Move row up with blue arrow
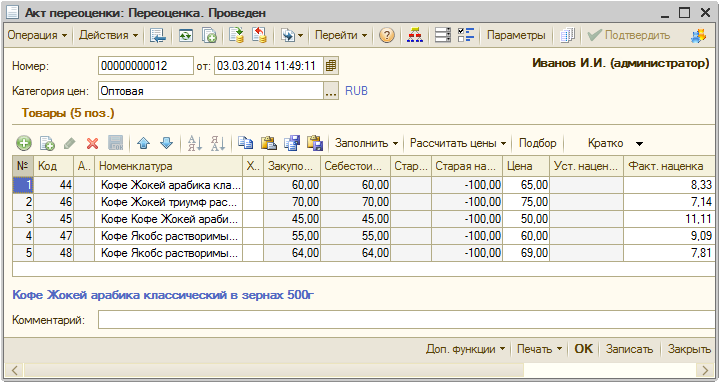The width and height of the screenshot is (719, 382). tap(144, 144)
